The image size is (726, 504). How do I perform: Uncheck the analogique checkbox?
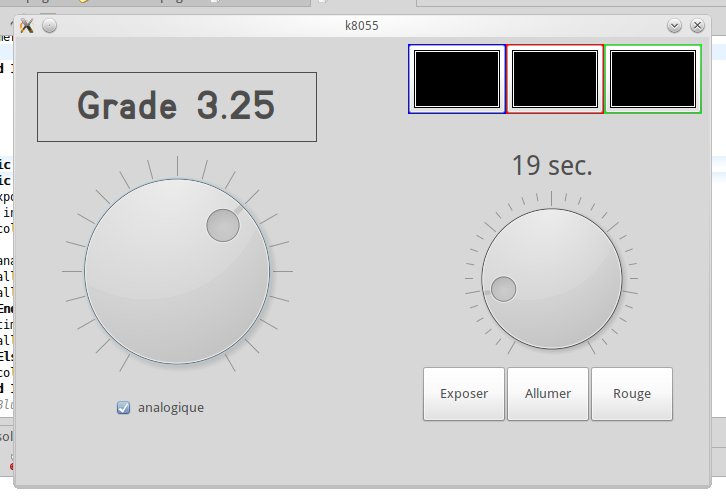tap(124, 407)
